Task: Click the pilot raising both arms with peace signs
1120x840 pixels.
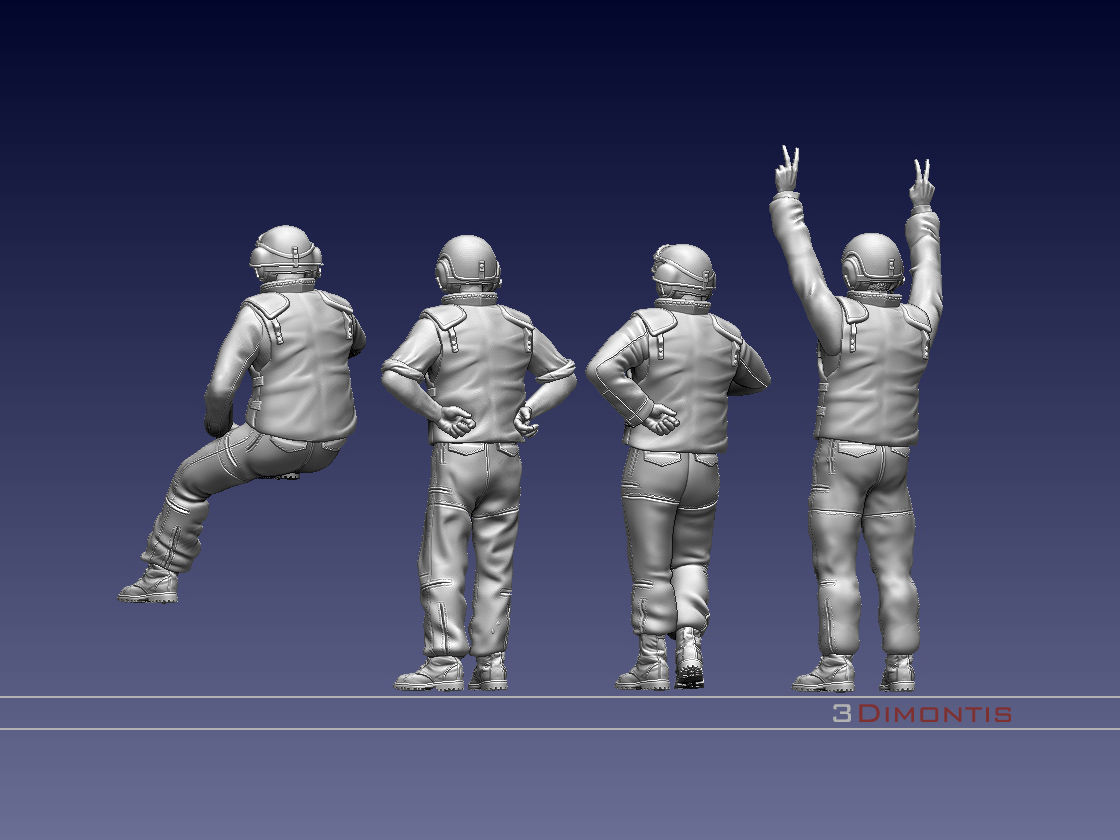Action: 856,419
